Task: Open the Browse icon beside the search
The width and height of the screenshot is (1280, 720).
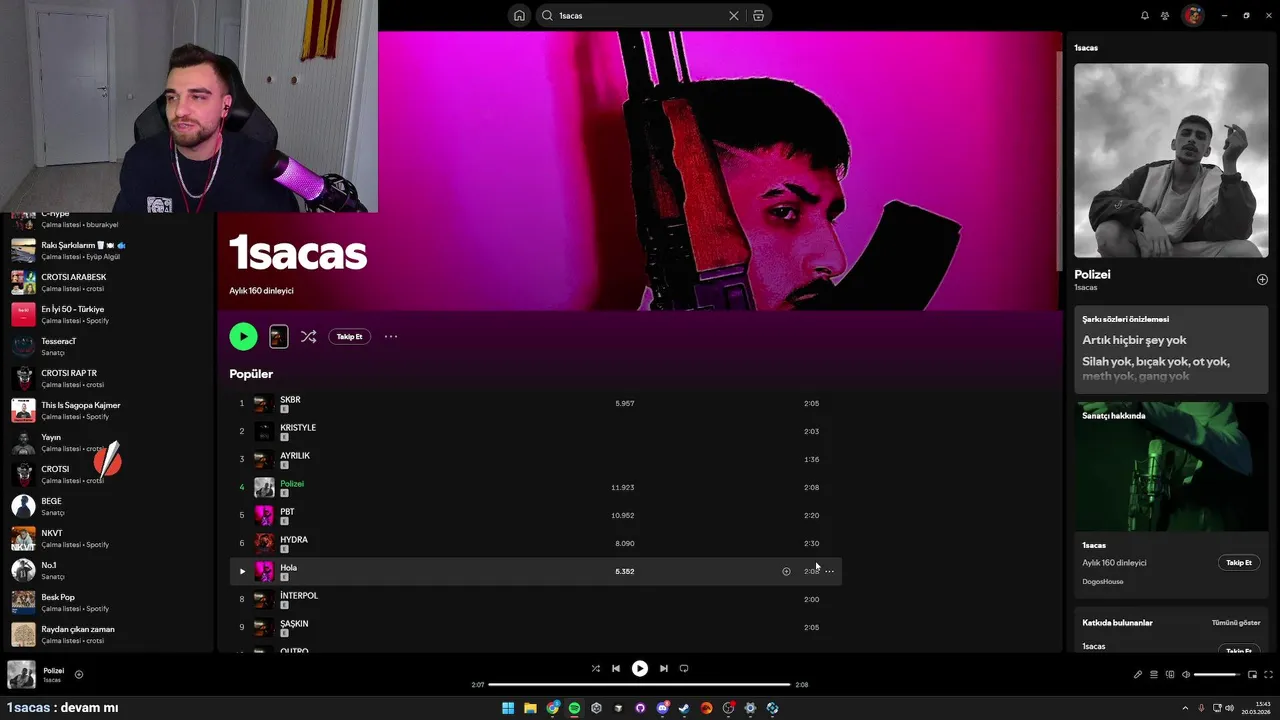Action: click(x=758, y=16)
